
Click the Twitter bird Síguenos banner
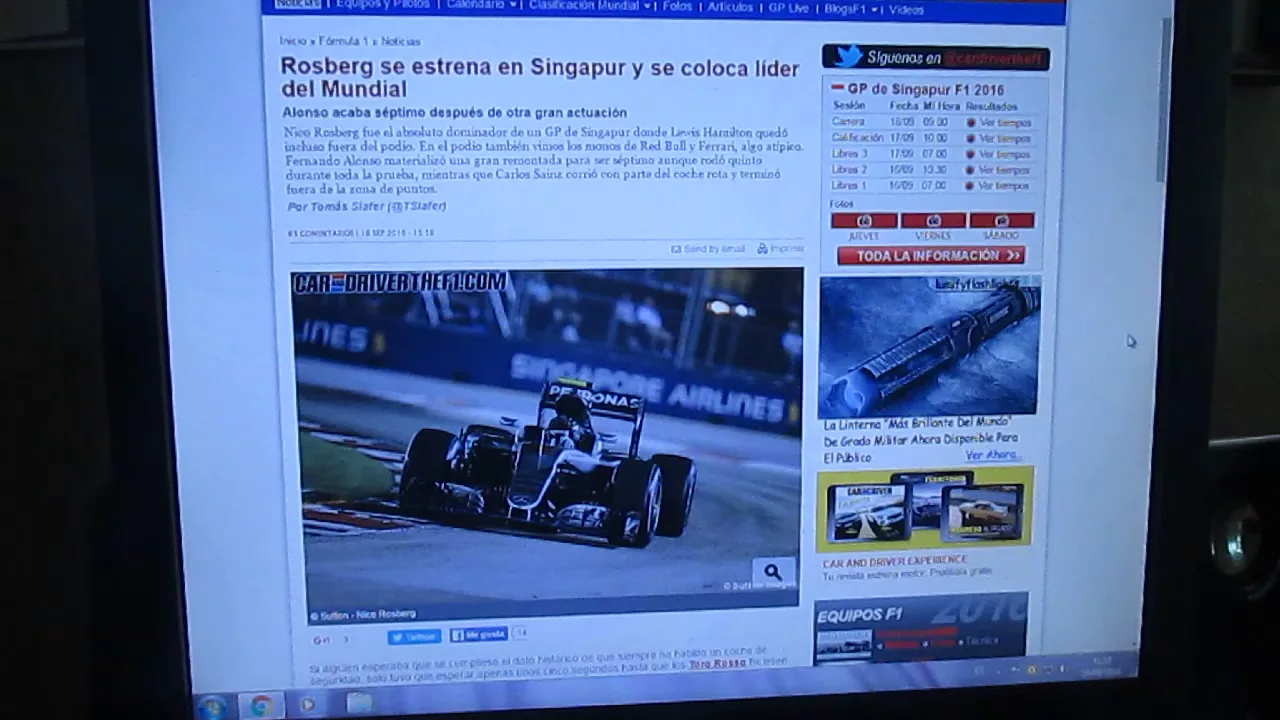point(935,58)
